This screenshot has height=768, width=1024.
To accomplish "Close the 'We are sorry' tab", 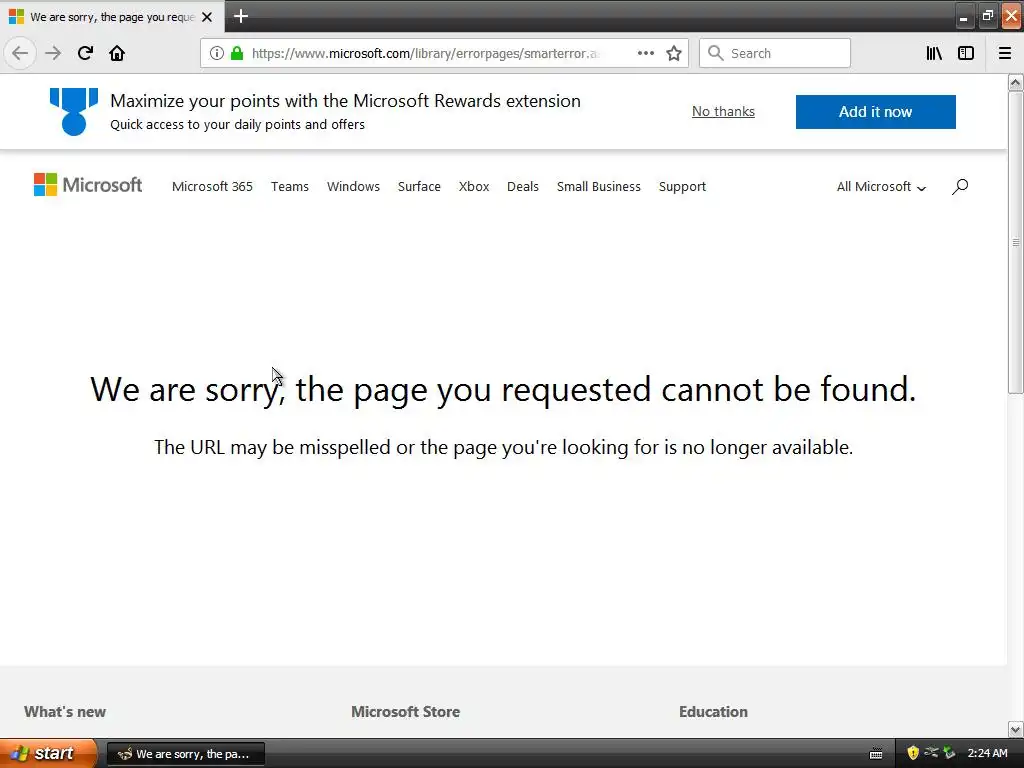I will [x=207, y=17].
